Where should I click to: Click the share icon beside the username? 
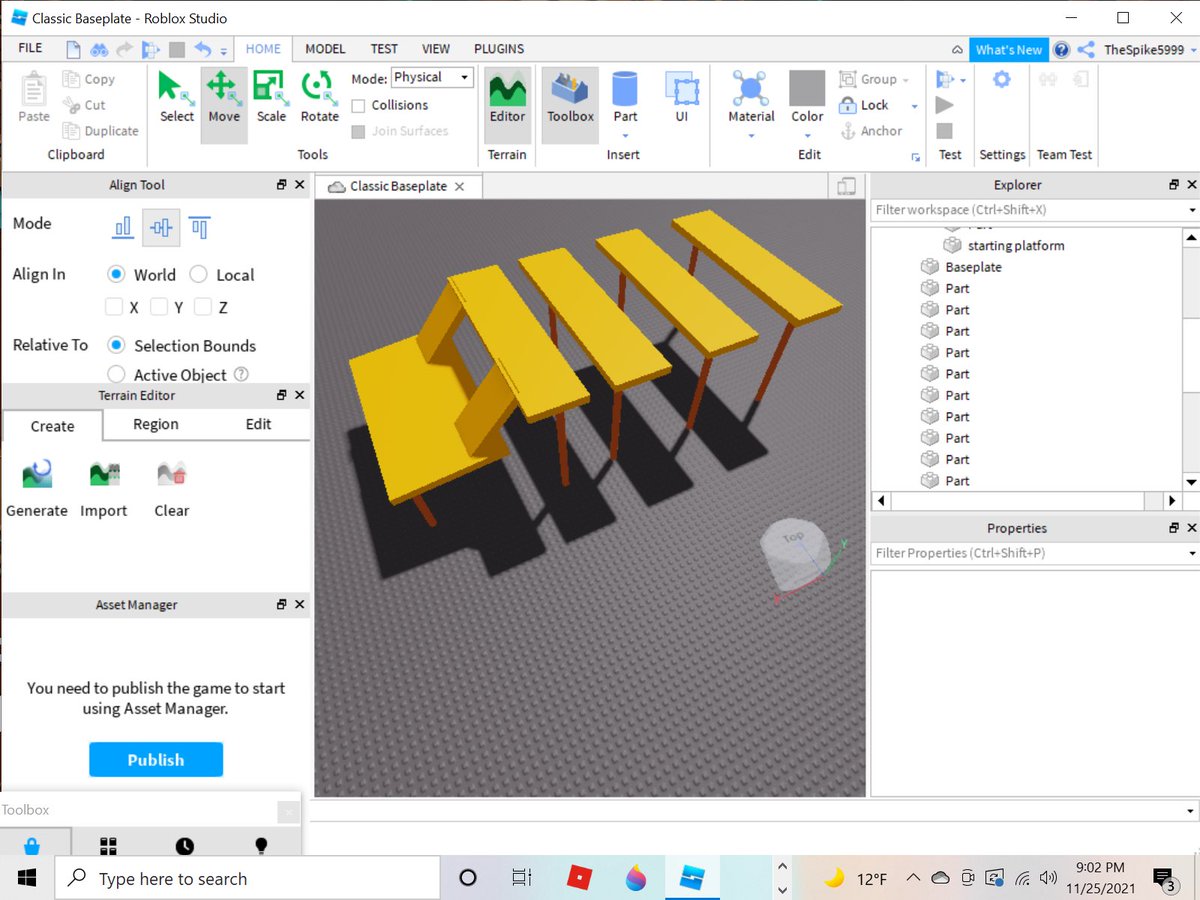(x=1087, y=50)
